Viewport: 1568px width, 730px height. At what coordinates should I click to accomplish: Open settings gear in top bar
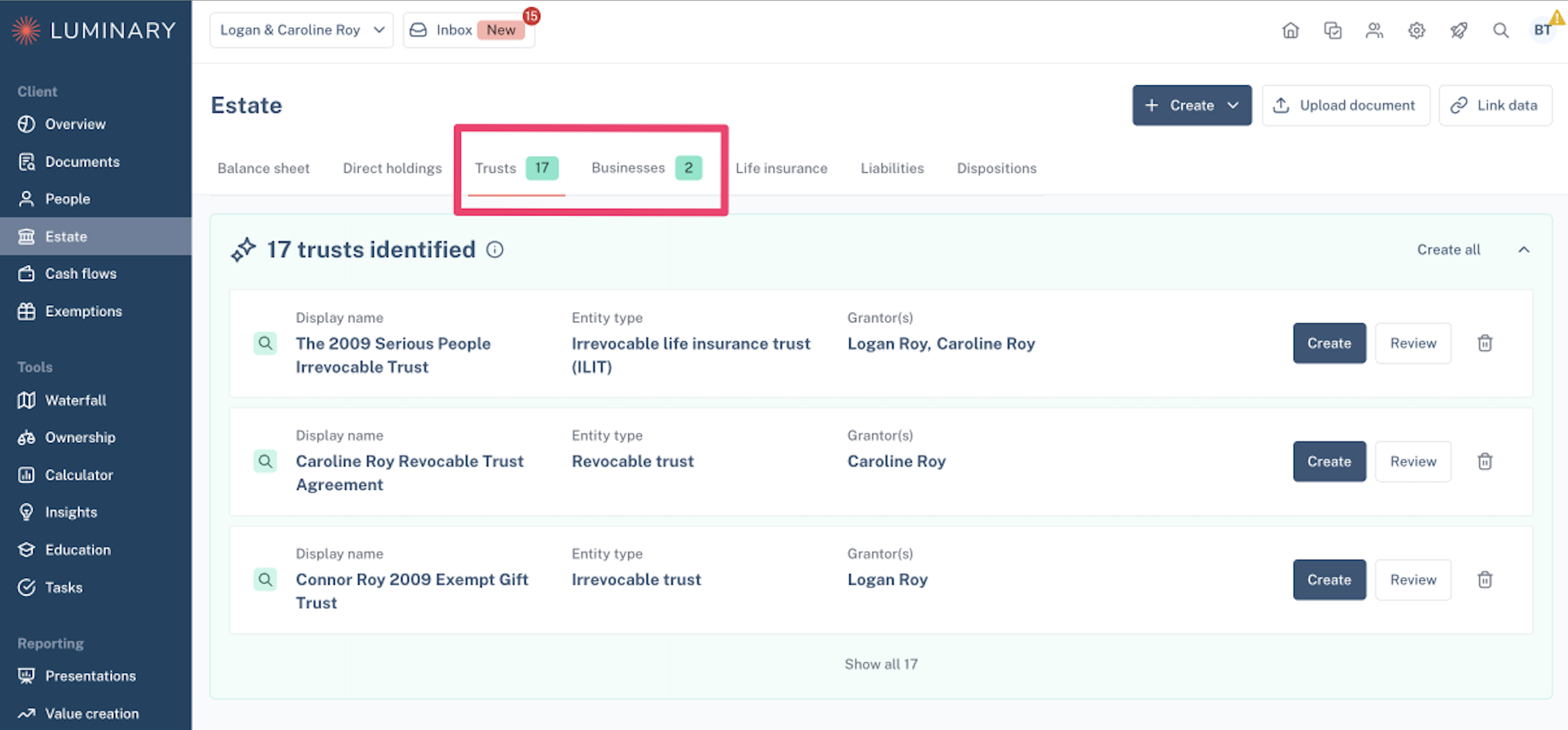(x=1416, y=30)
